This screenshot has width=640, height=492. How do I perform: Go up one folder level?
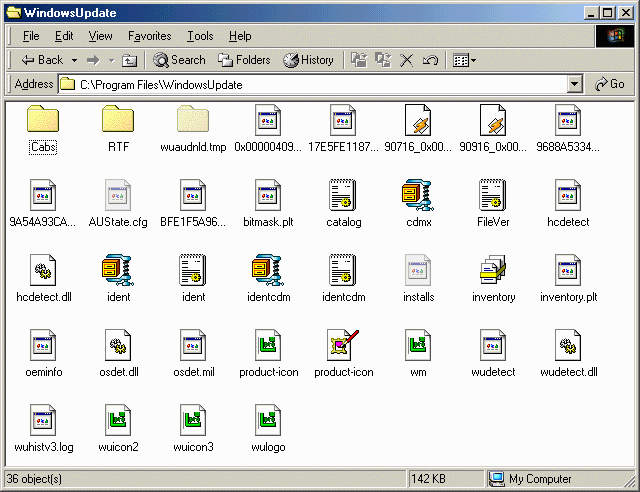pyautogui.click(x=129, y=60)
